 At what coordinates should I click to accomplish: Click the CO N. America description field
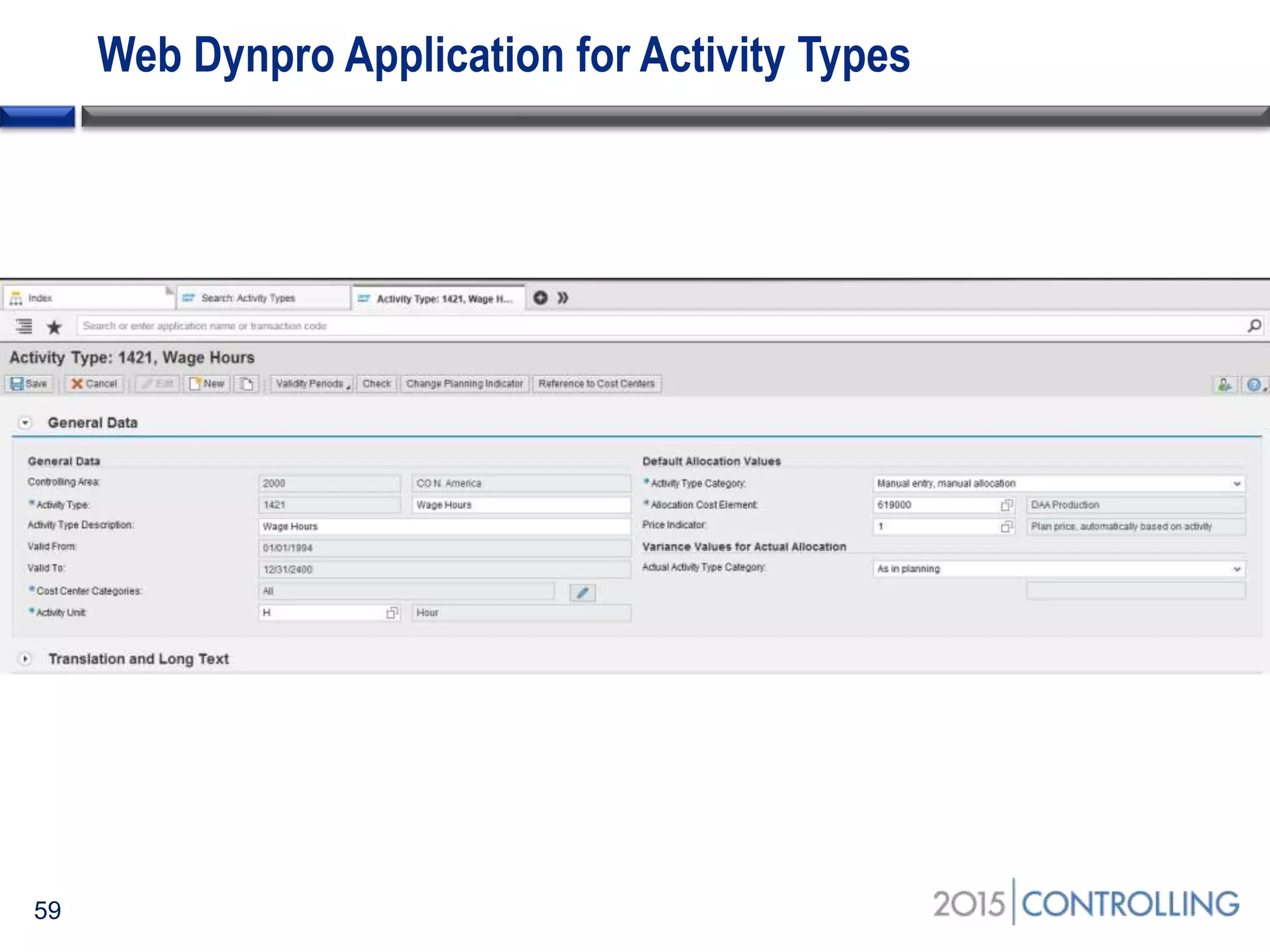click(x=522, y=483)
